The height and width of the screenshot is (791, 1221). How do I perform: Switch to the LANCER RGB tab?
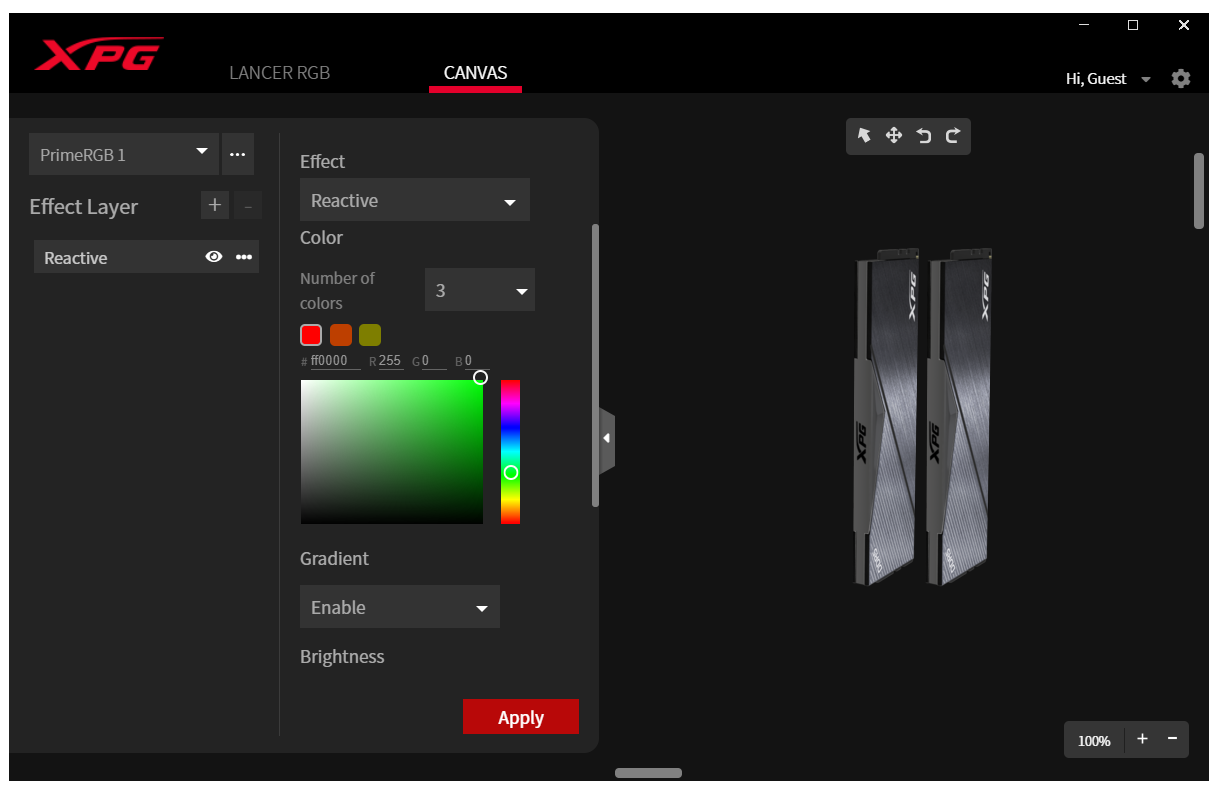pyautogui.click(x=279, y=73)
